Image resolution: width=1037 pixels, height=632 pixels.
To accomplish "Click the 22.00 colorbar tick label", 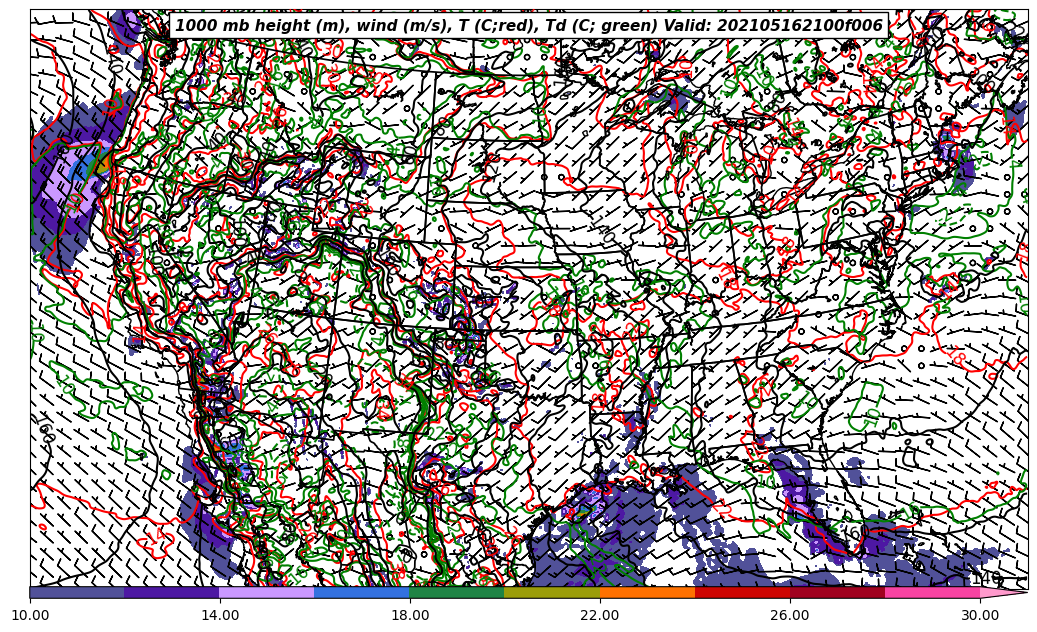I will pyautogui.click(x=600, y=615).
